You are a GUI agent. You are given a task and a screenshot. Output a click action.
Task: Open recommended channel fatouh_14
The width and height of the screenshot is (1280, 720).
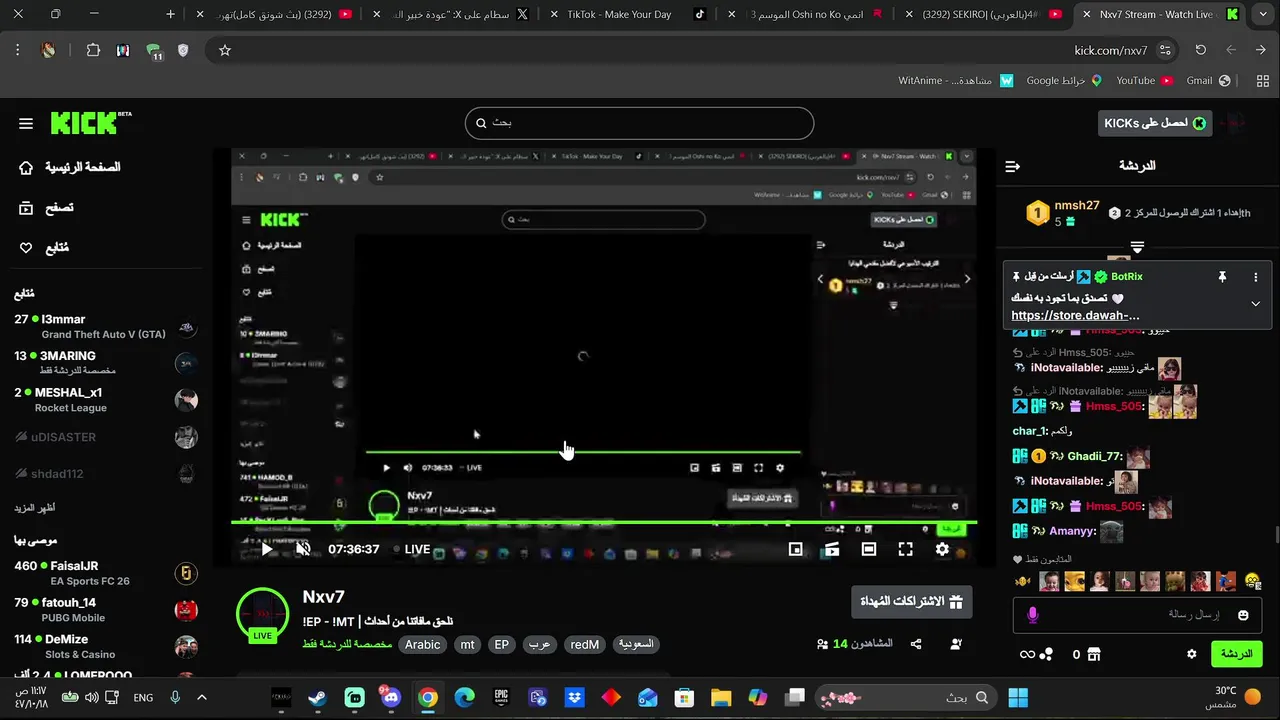point(105,610)
